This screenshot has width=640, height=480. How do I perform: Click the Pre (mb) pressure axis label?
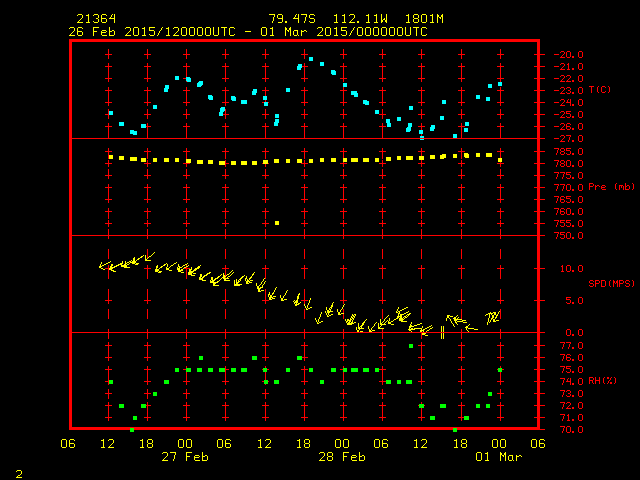[611, 187]
